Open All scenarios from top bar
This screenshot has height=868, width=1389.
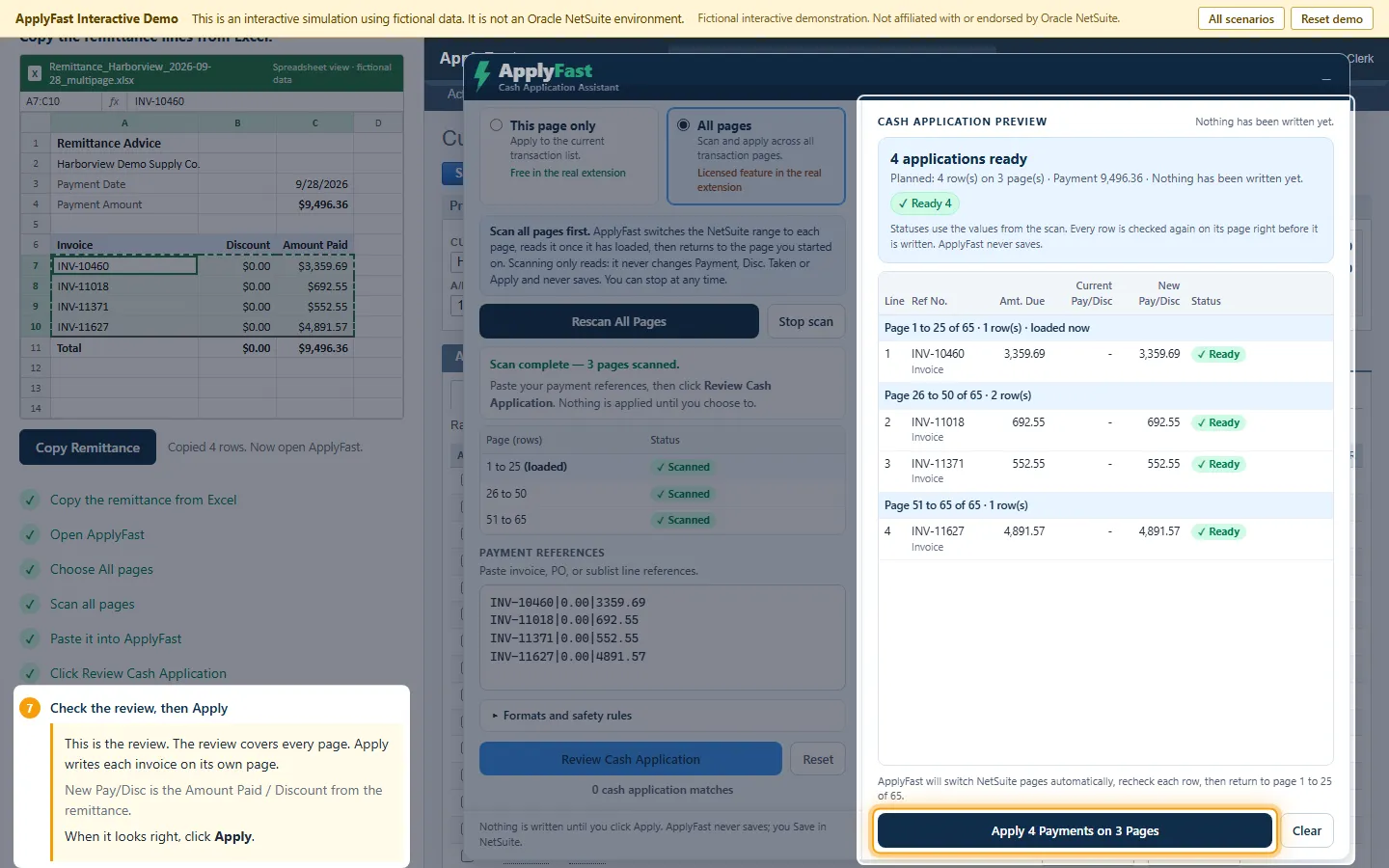click(1241, 18)
